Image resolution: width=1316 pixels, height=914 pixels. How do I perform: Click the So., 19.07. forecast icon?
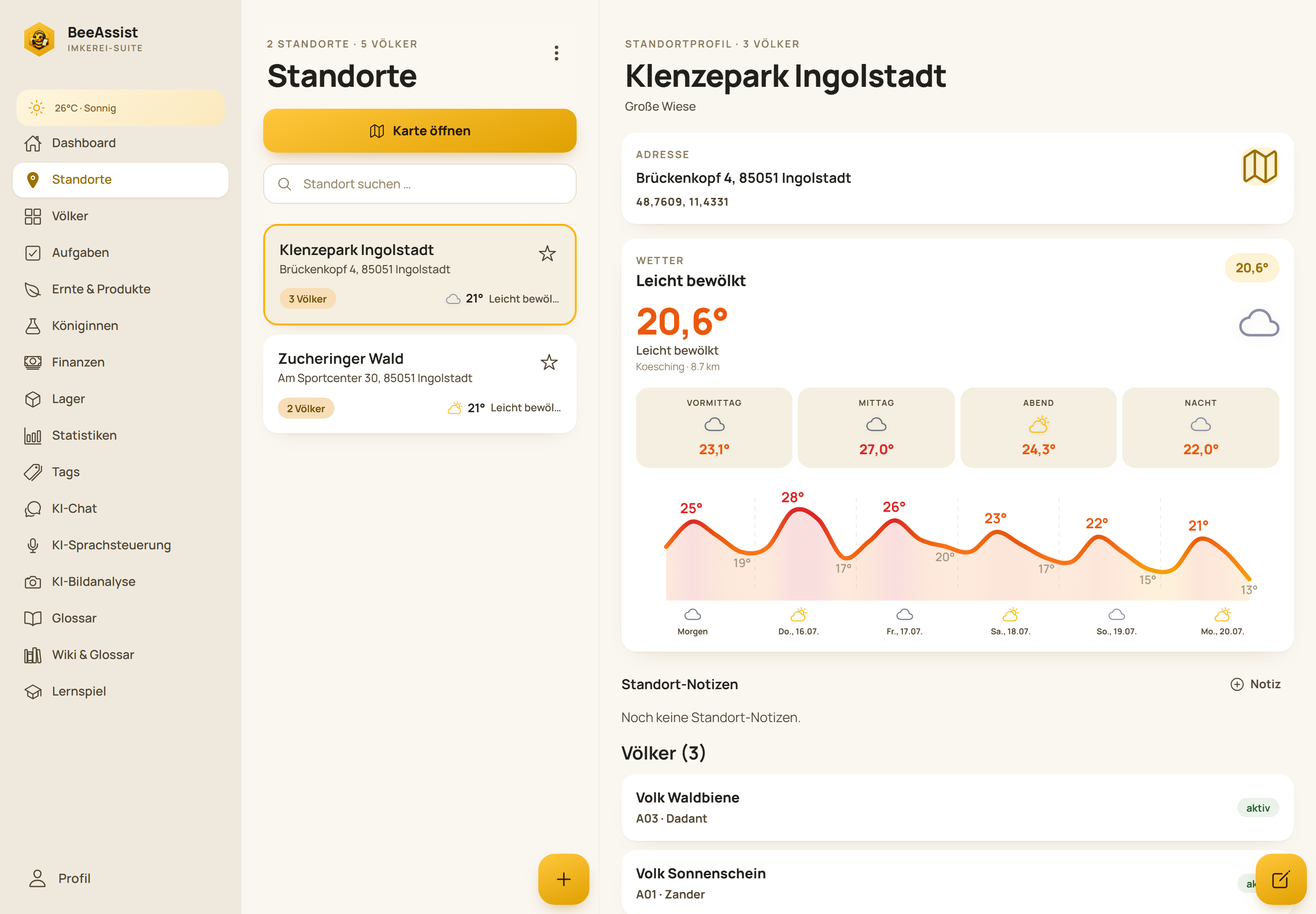pyautogui.click(x=1117, y=615)
